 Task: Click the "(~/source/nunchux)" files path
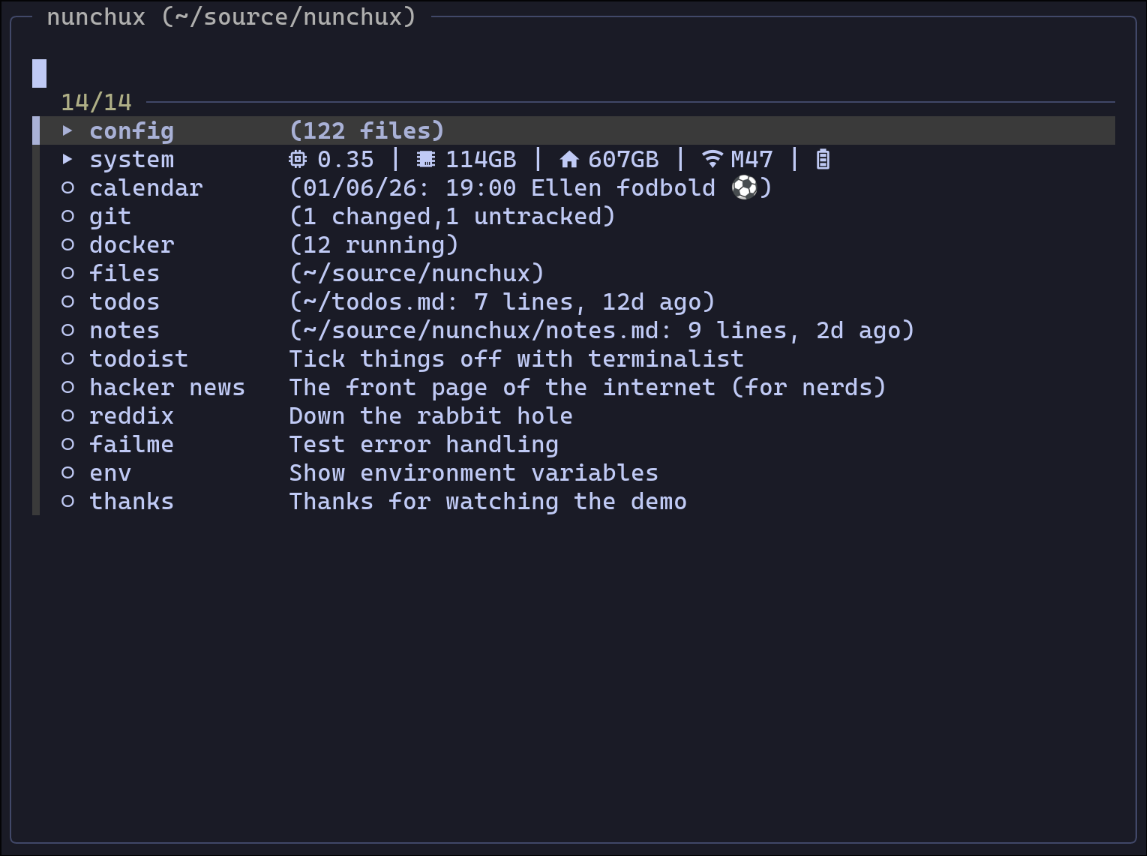[417, 274]
